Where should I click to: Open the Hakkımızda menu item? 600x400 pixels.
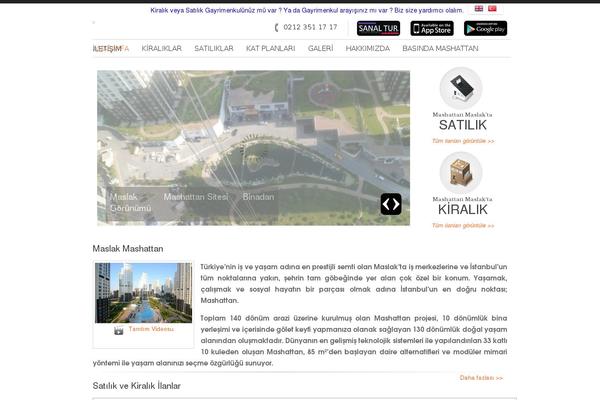(x=368, y=49)
